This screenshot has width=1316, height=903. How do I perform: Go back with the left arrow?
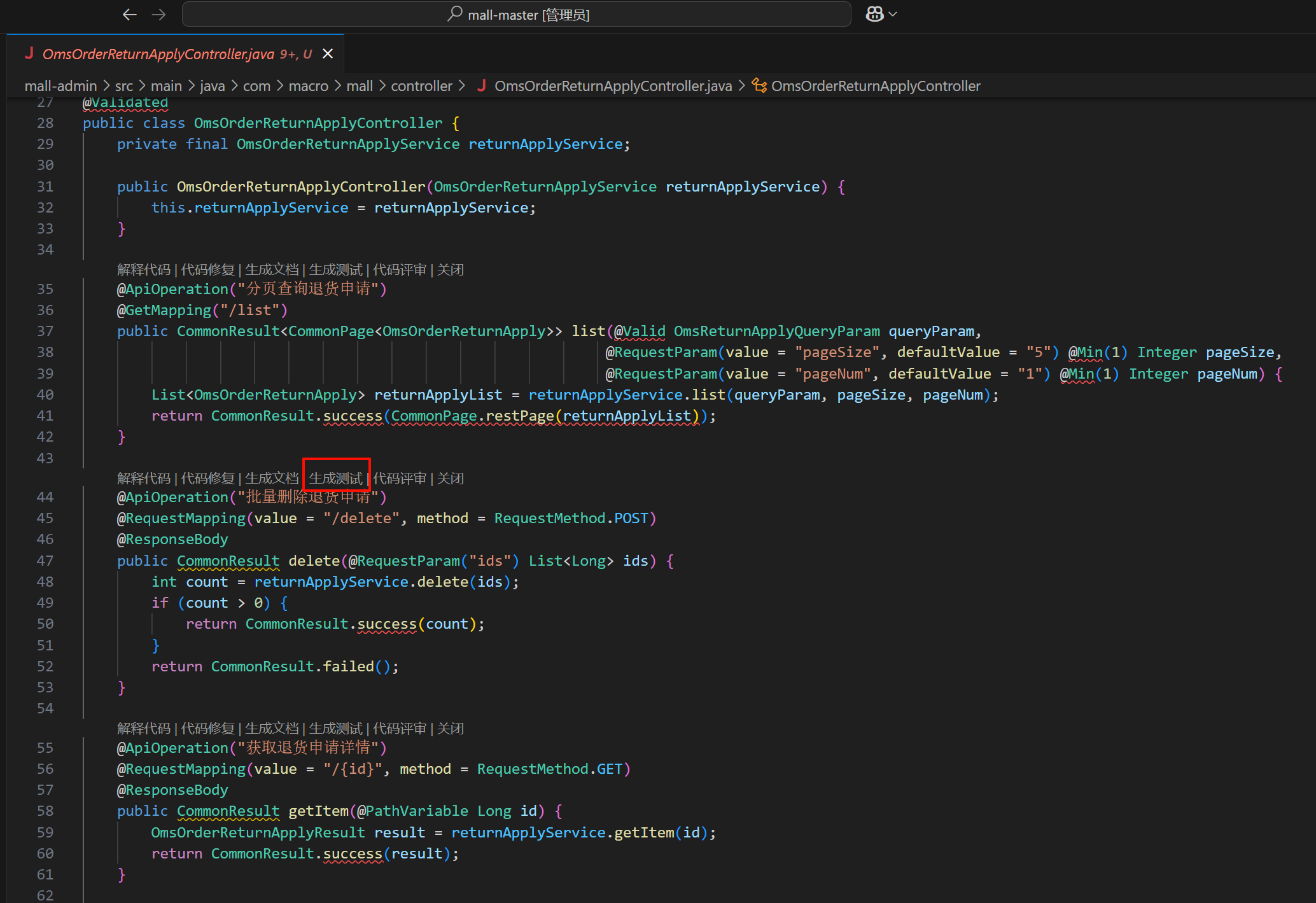point(130,15)
